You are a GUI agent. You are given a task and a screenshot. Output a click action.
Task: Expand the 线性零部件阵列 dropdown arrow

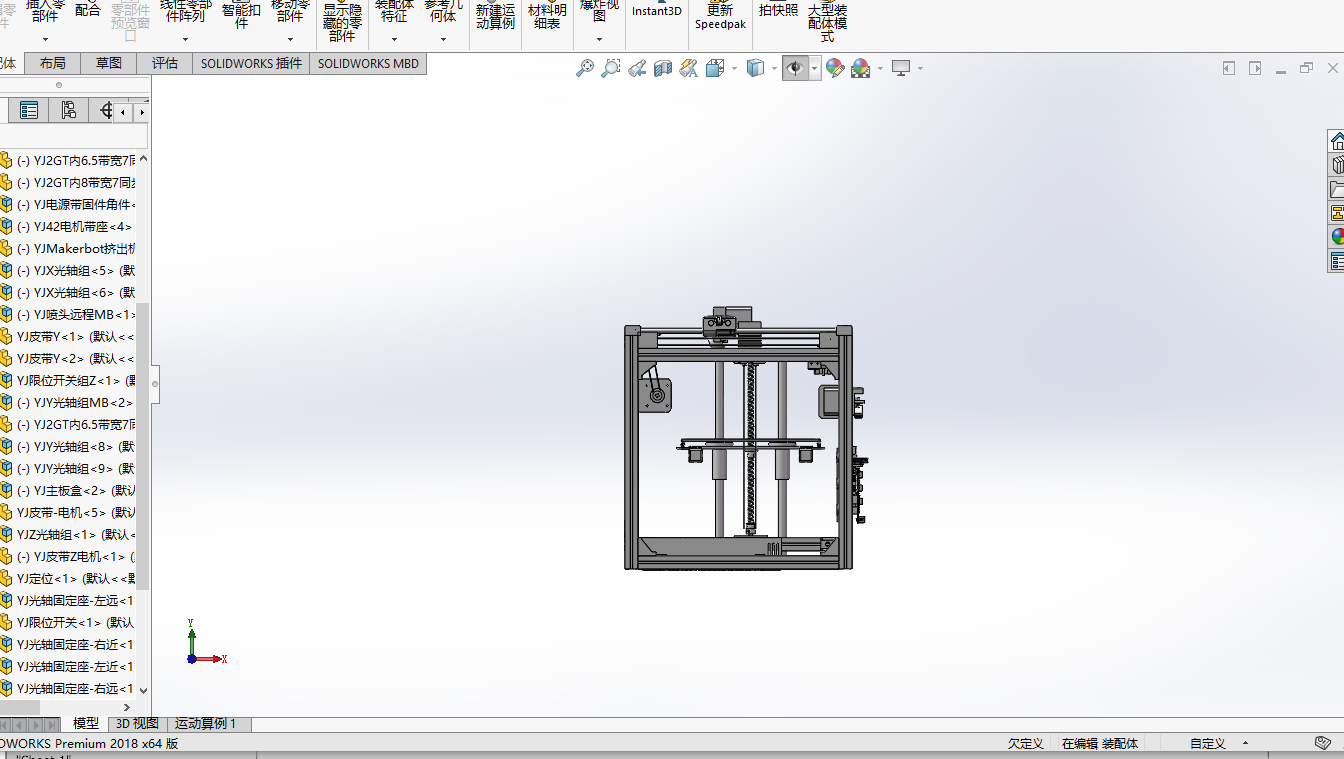[x=186, y=40]
